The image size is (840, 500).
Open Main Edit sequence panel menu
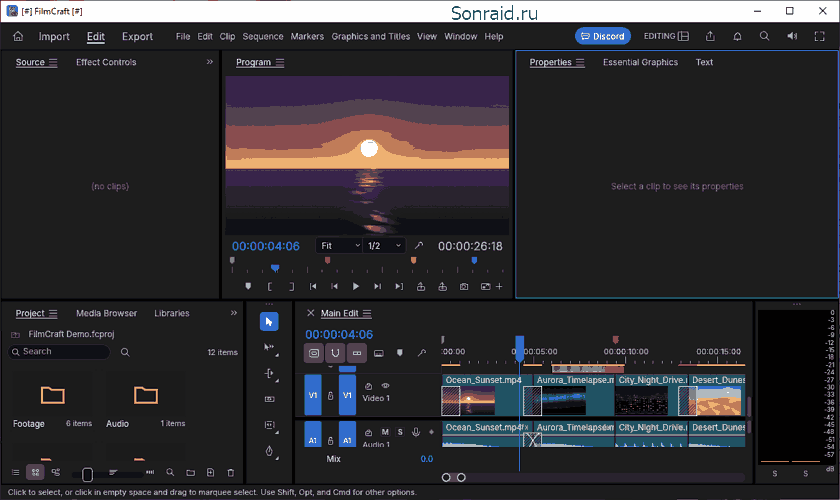tap(367, 313)
